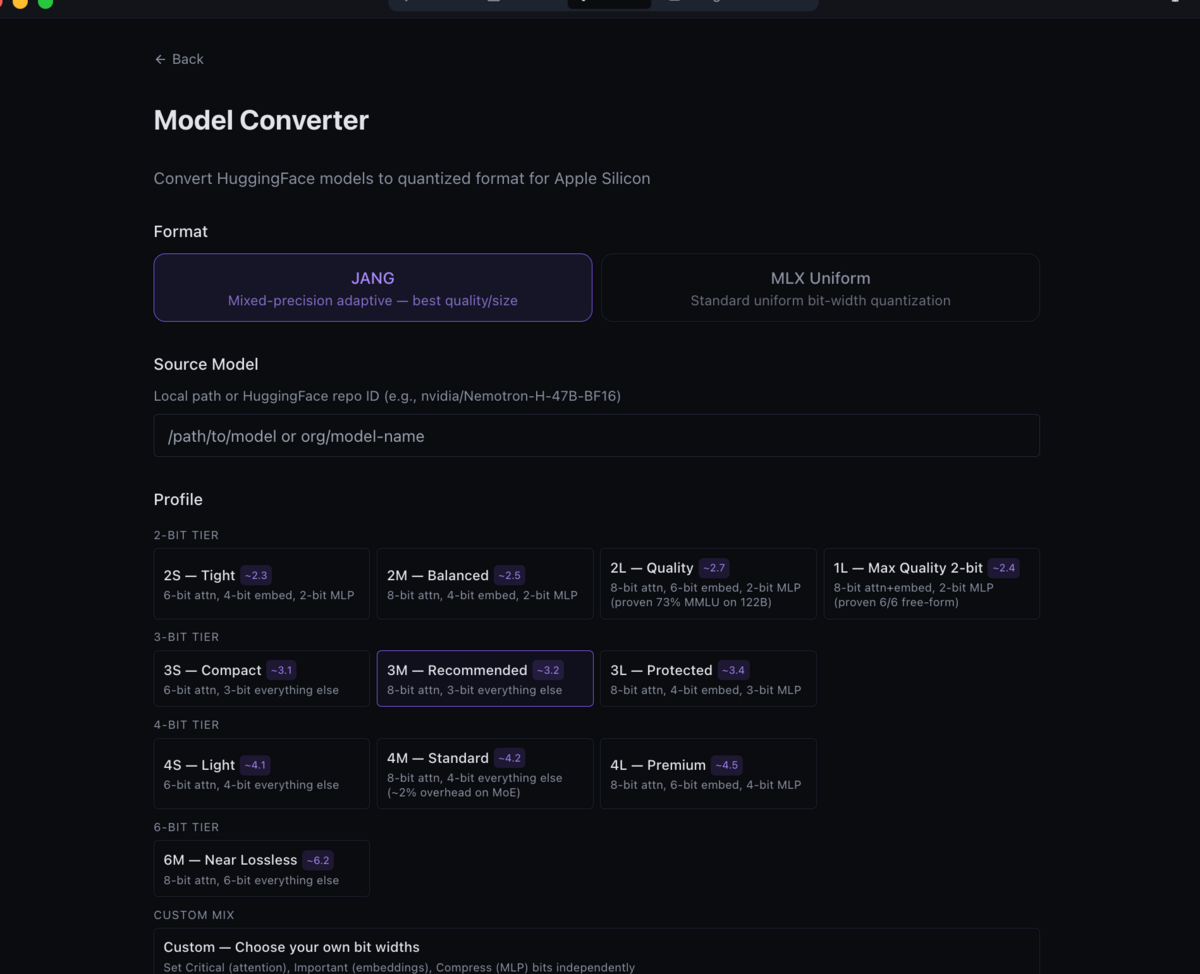
Task: Choose the 2M — Balanced profile
Action: [484, 584]
